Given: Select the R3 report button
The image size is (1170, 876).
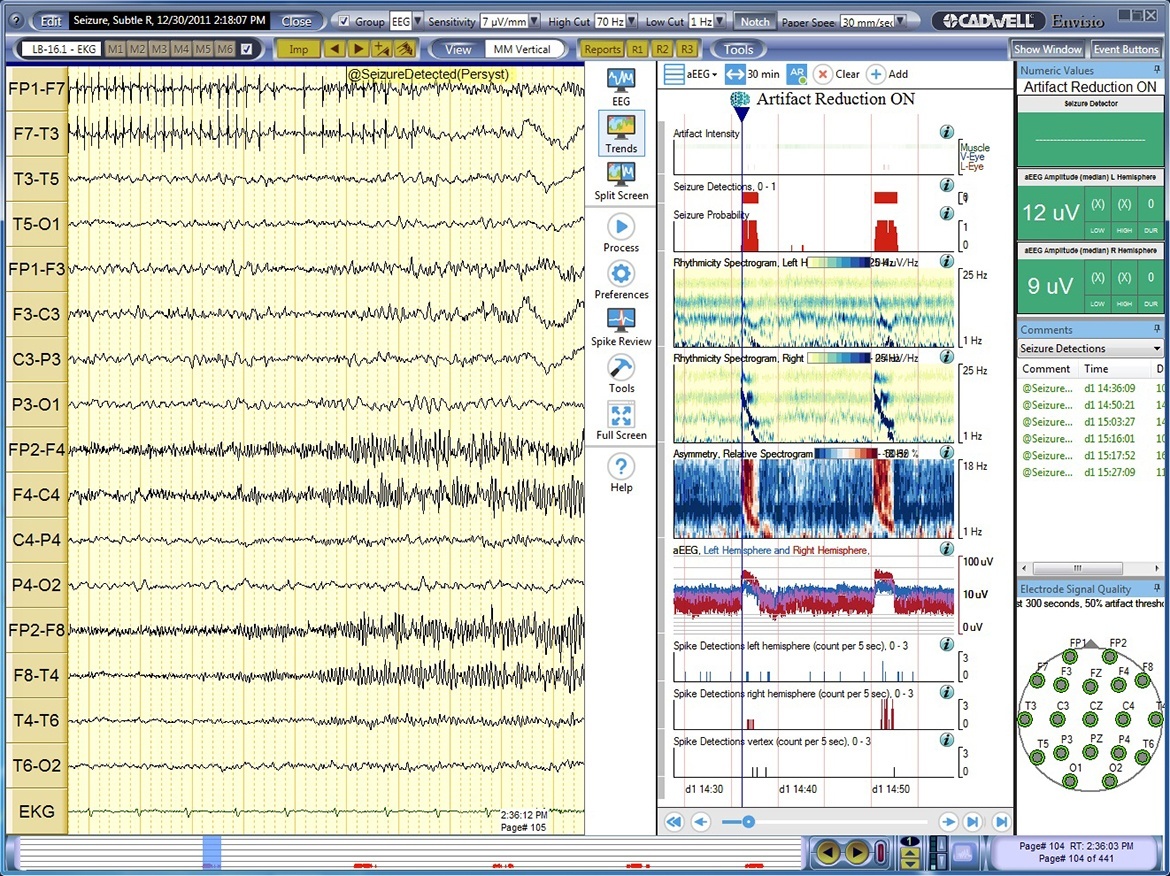Looking at the screenshot, I should [x=686, y=49].
